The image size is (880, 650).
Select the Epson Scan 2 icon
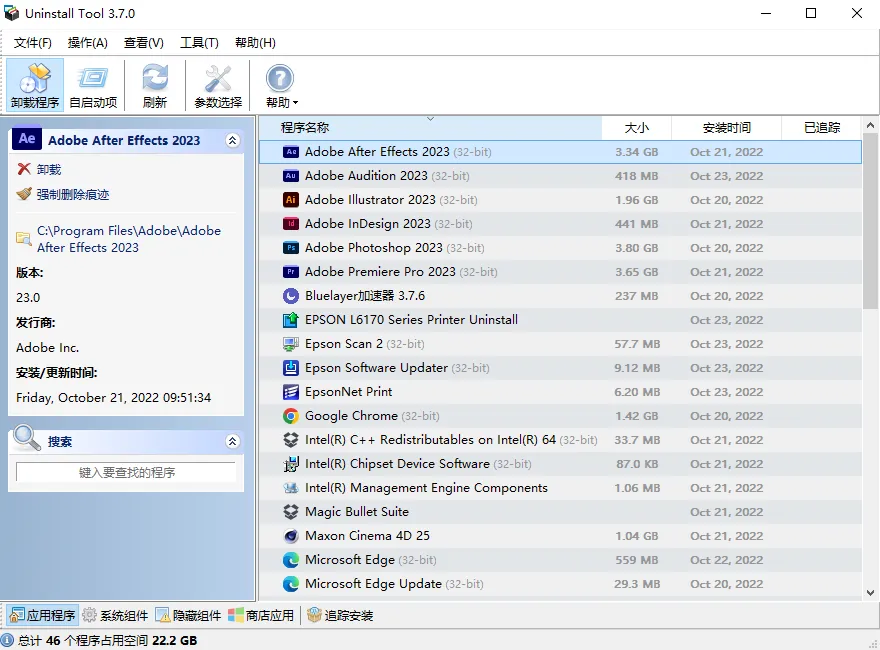click(x=291, y=344)
